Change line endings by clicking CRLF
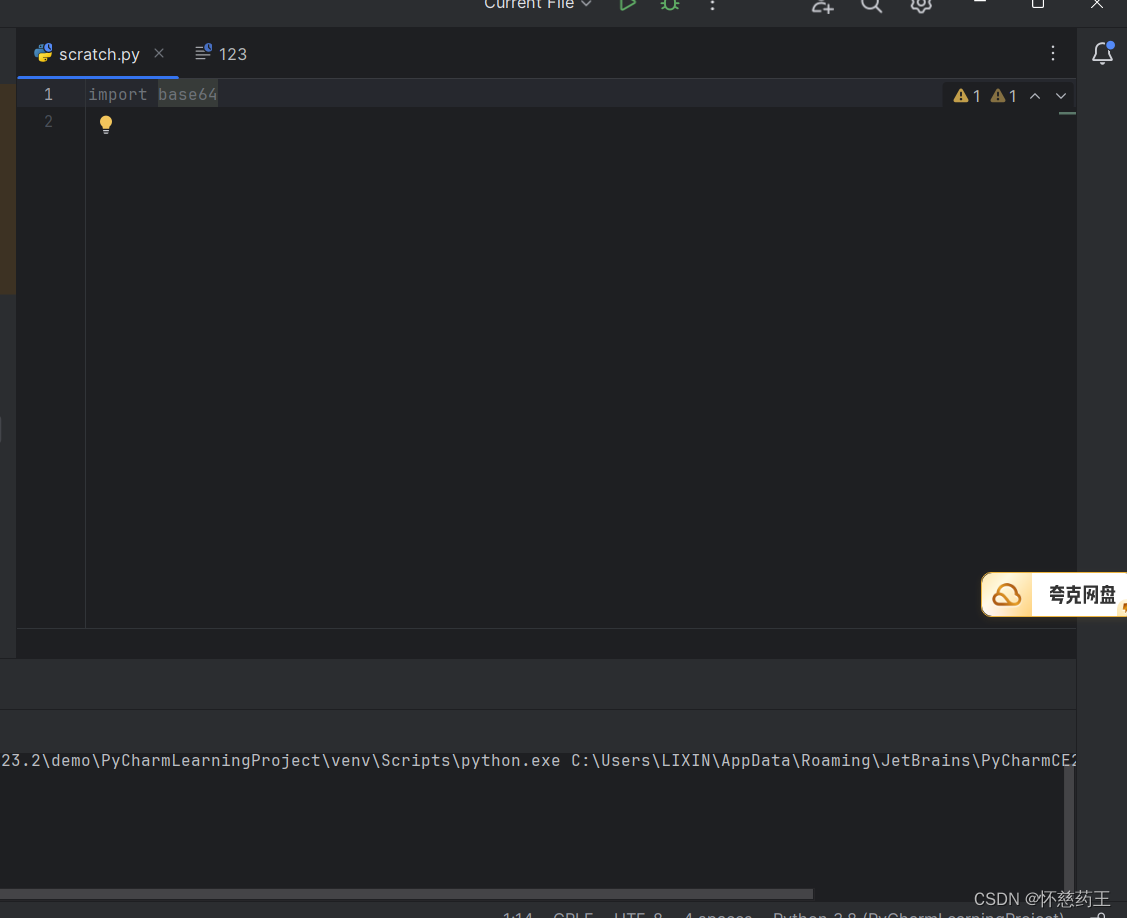Screen dimensions: 1127x918 [572, 914]
